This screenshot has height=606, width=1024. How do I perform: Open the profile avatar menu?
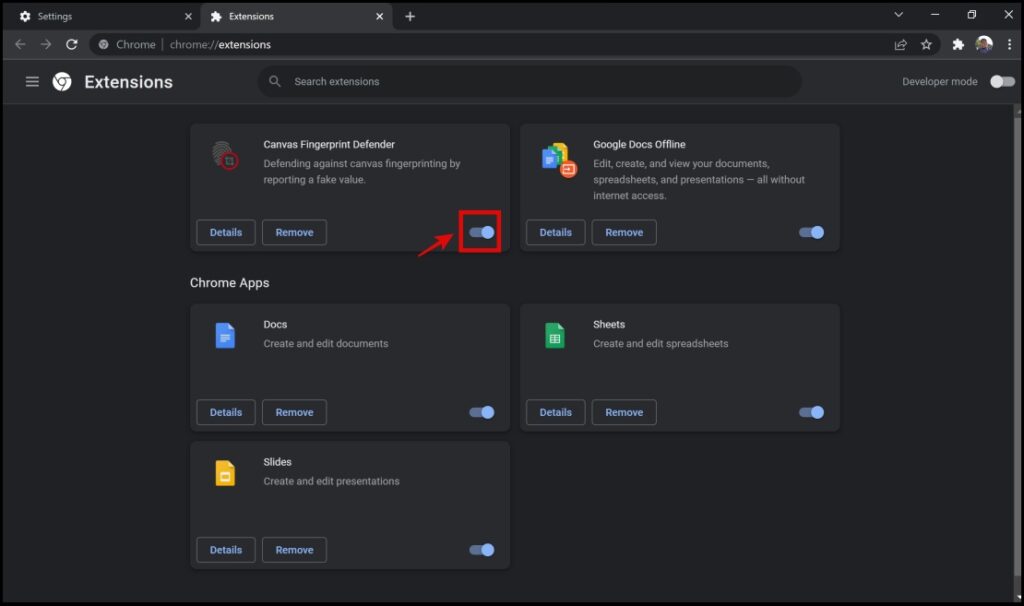point(984,44)
